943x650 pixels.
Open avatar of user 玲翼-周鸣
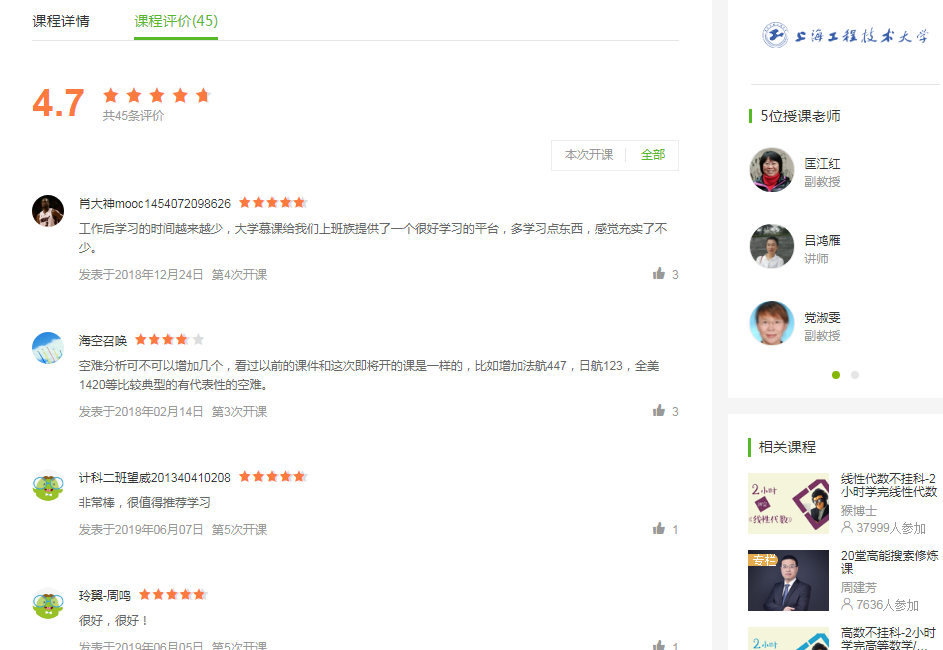click(48, 603)
